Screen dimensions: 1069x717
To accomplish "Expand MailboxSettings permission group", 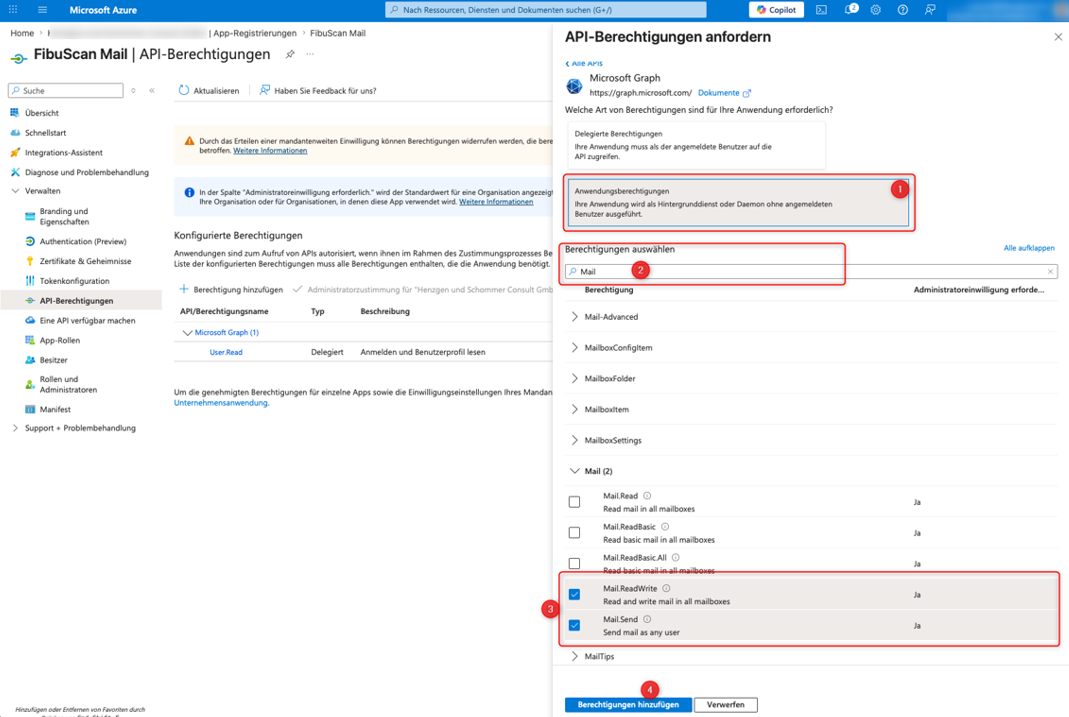I will 575,440.
